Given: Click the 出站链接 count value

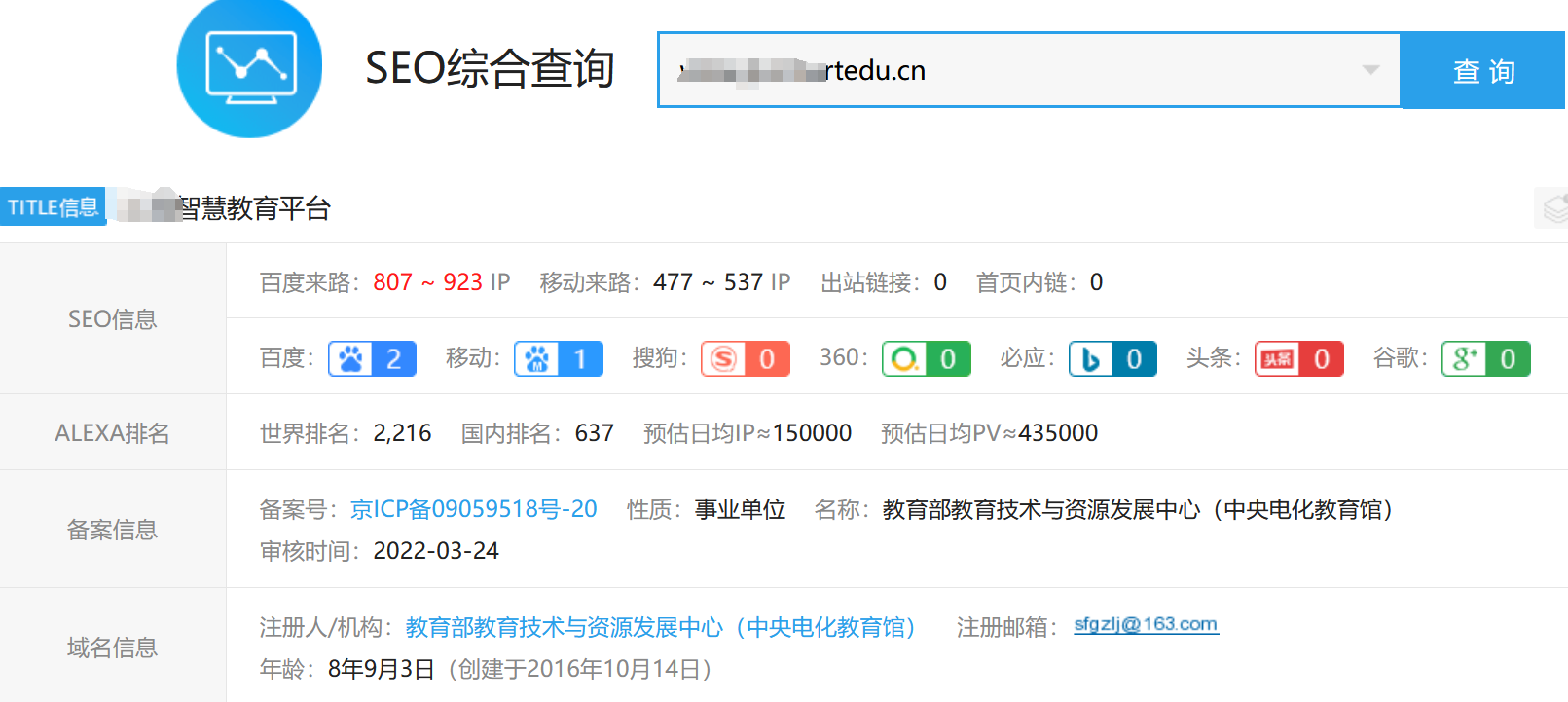Looking at the screenshot, I should pyautogui.click(x=940, y=282).
